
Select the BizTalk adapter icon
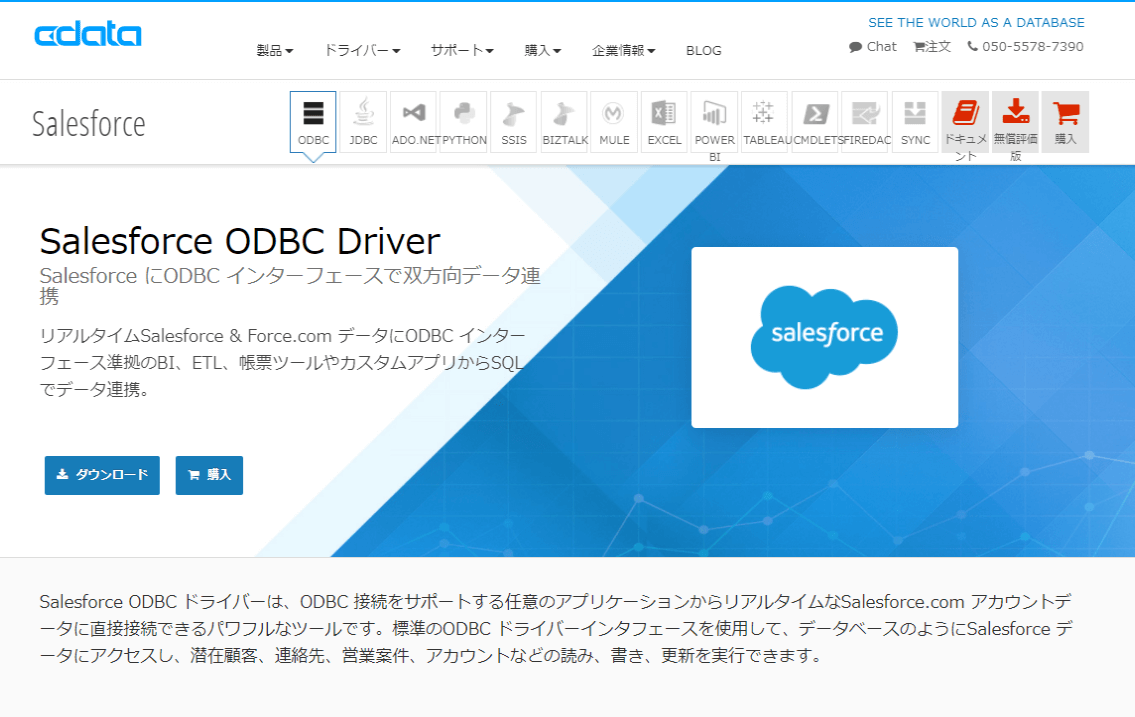tap(565, 122)
